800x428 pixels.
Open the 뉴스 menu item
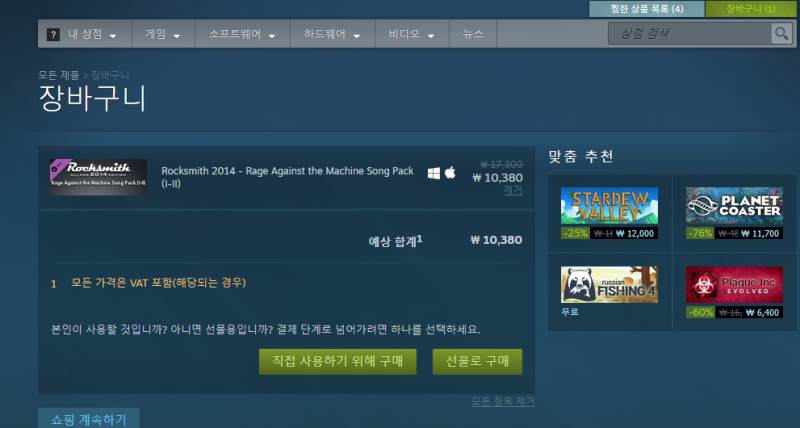[473, 34]
